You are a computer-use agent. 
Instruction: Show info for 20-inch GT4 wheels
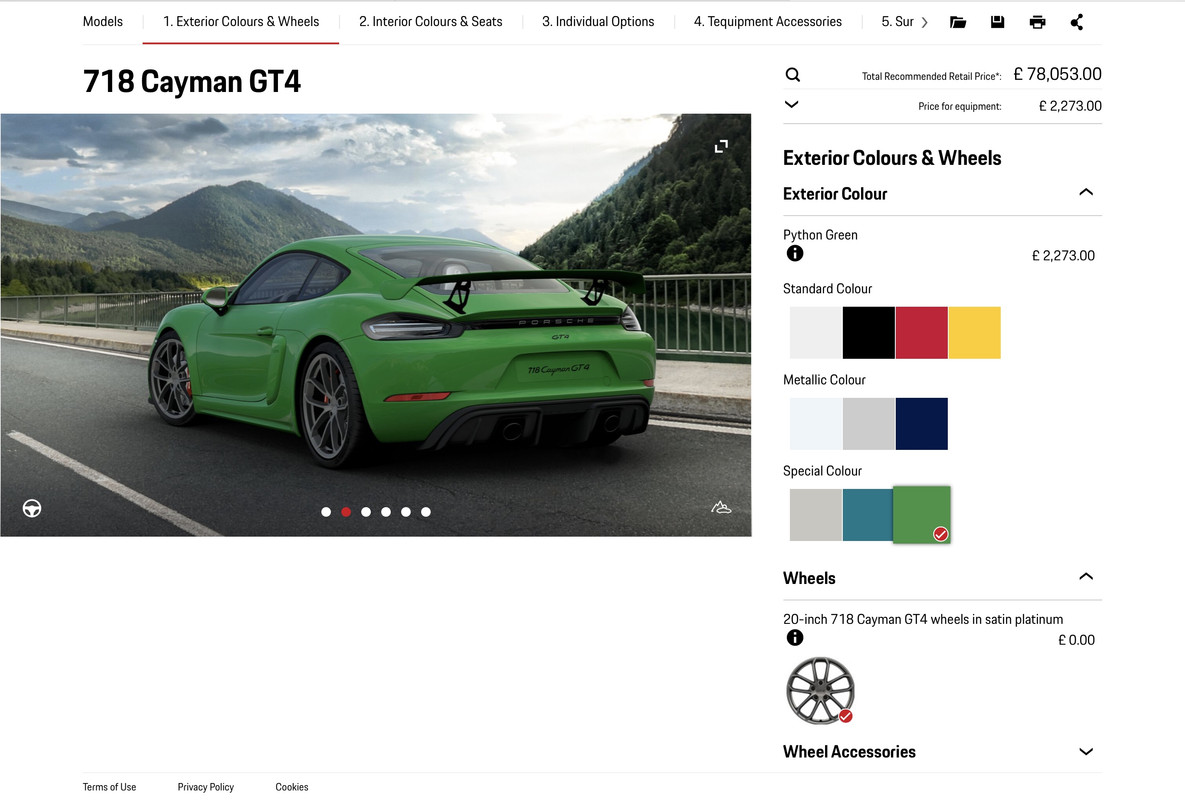pos(795,638)
